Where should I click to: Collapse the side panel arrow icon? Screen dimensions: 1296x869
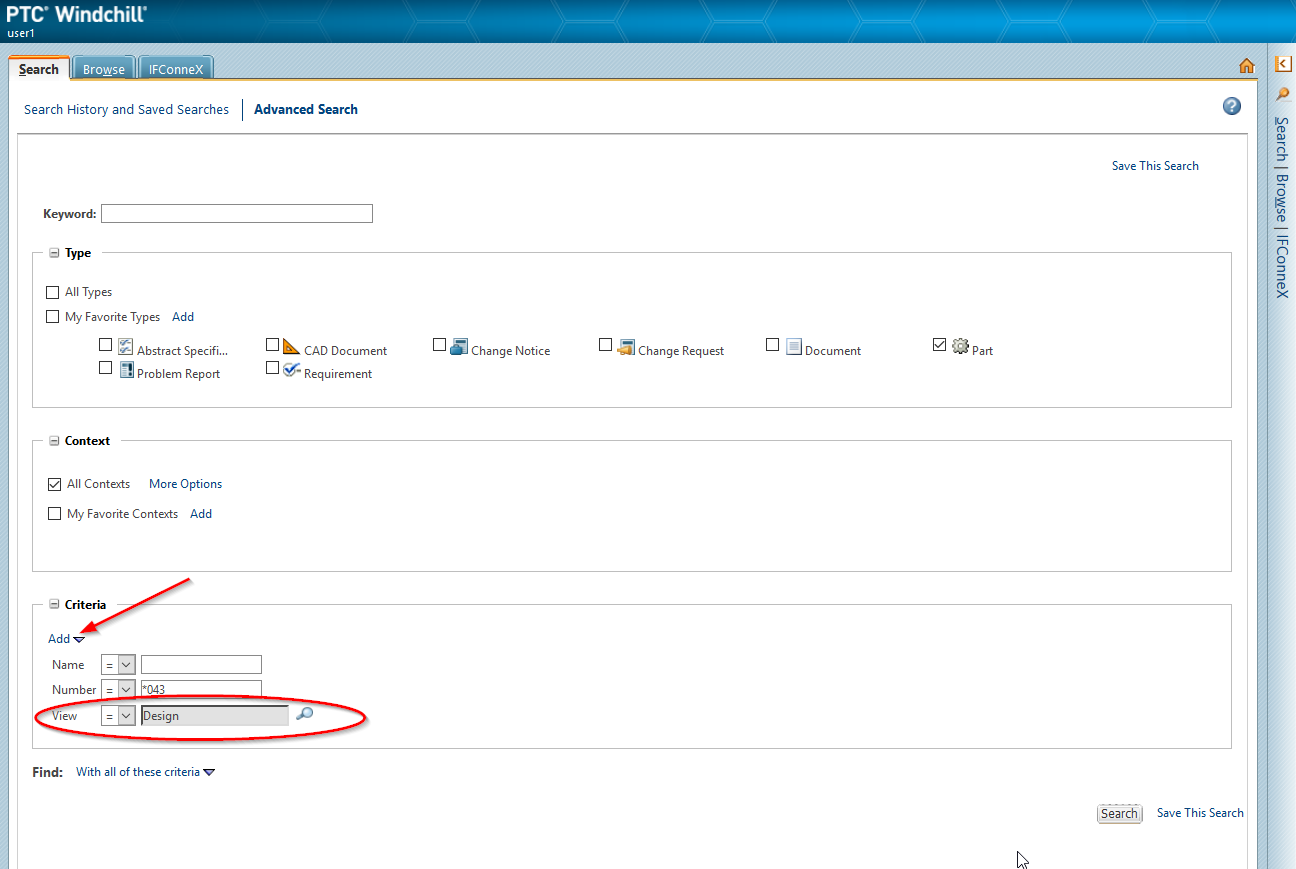(x=1283, y=64)
